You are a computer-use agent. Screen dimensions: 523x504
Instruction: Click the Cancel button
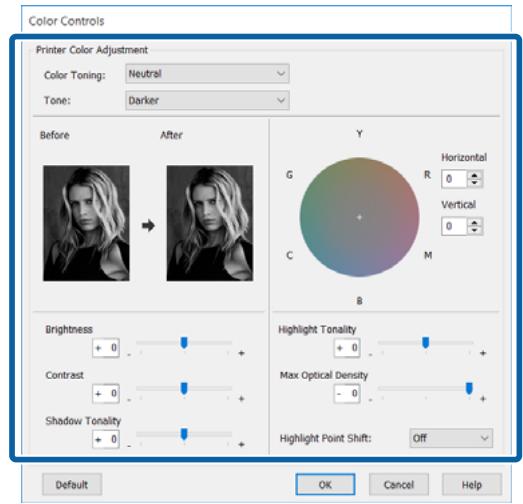pyautogui.click(x=399, y=484)
